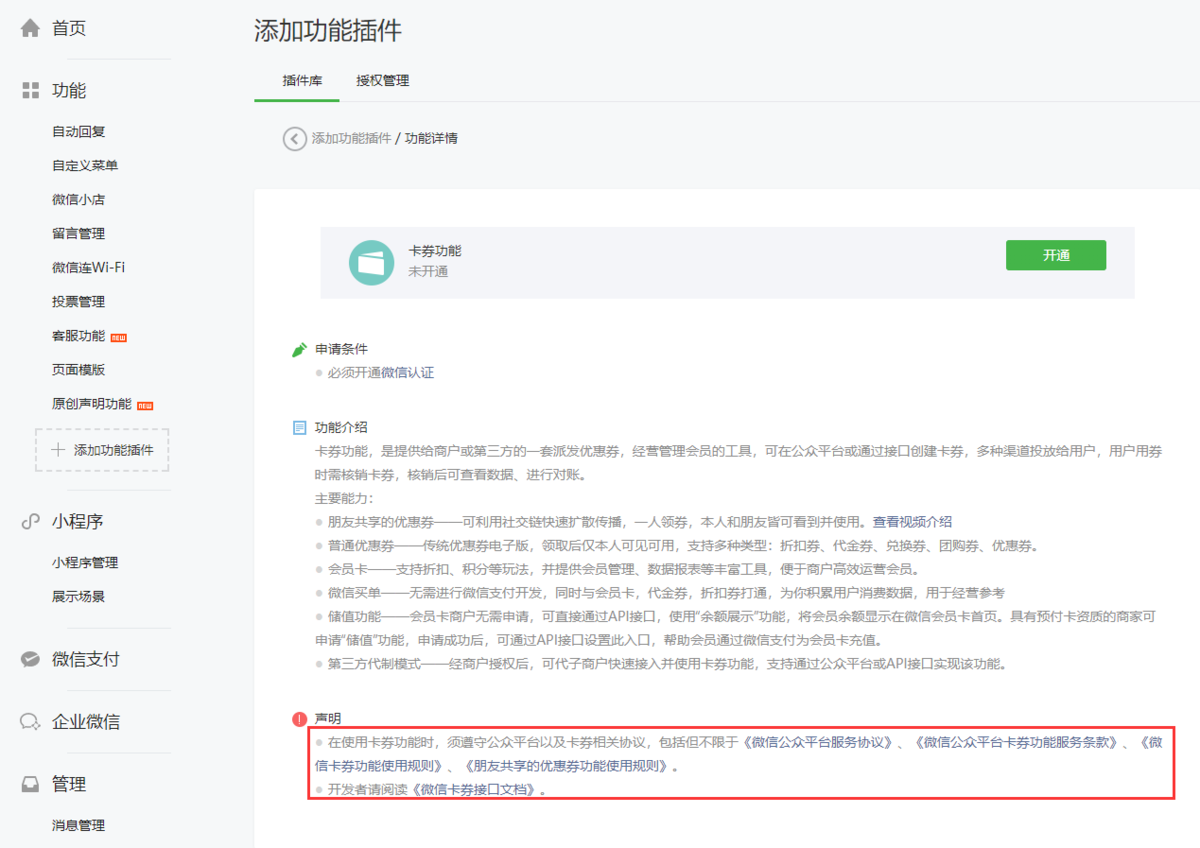
Task: Select the 小程序 sidebar section heading
Action: (x=78, y=521)
